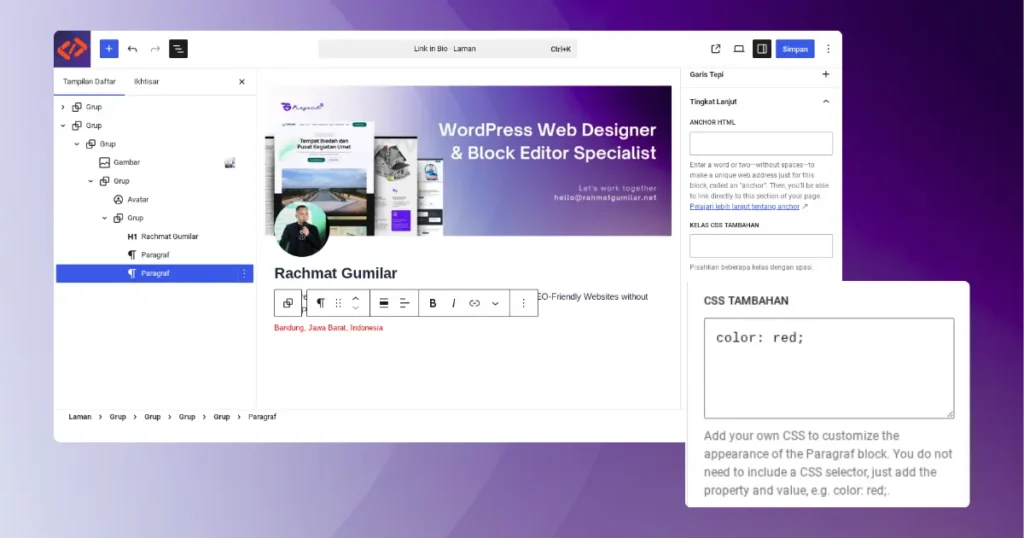
Task: Focus the Anchor HTML input field
Action: tap(761, 144)
